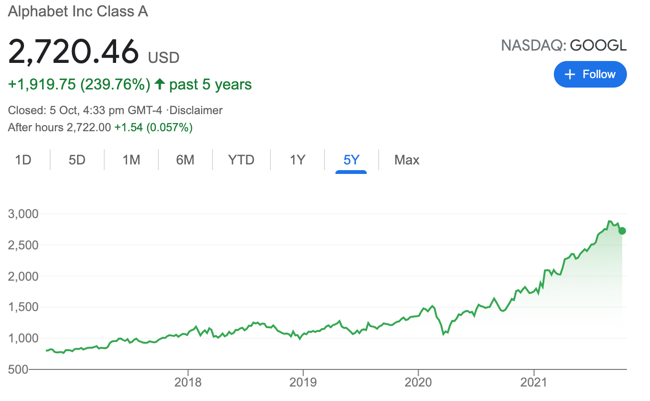
Task: Click the 3,000 price axis label
Action: [x=22, y=214]
